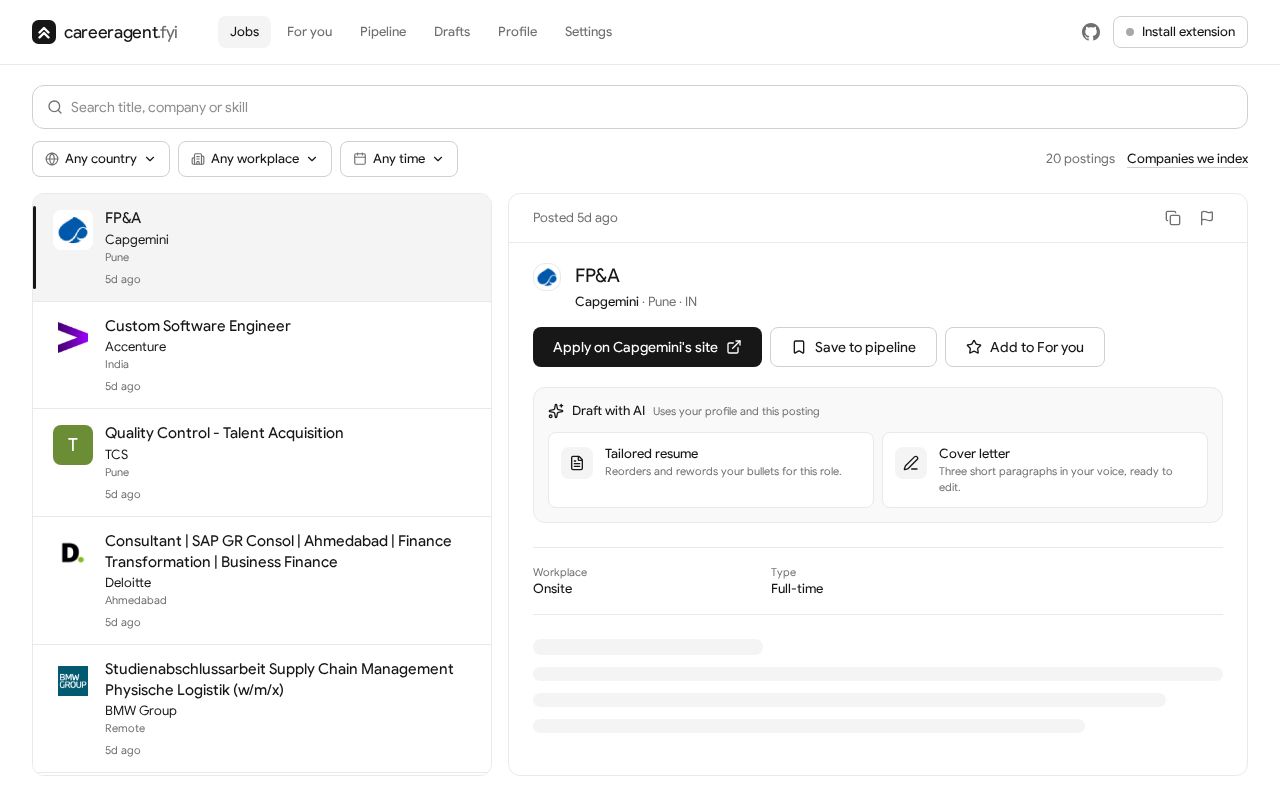This screenshot has height=800, width=1280.
Task: Open the Any workplace filter dropdown
Action: [x=255, y=159]
